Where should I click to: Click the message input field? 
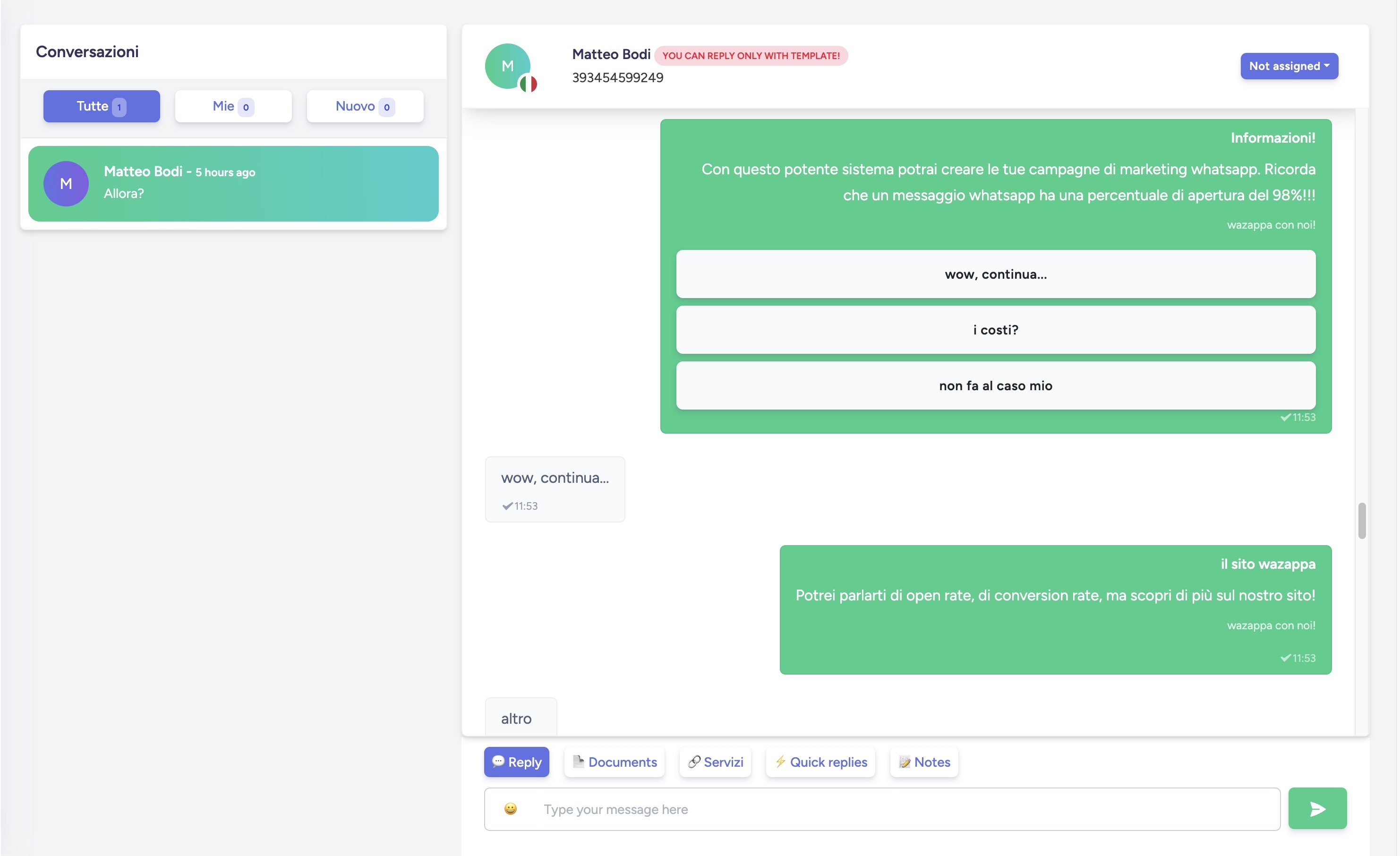tap(882, 809)
